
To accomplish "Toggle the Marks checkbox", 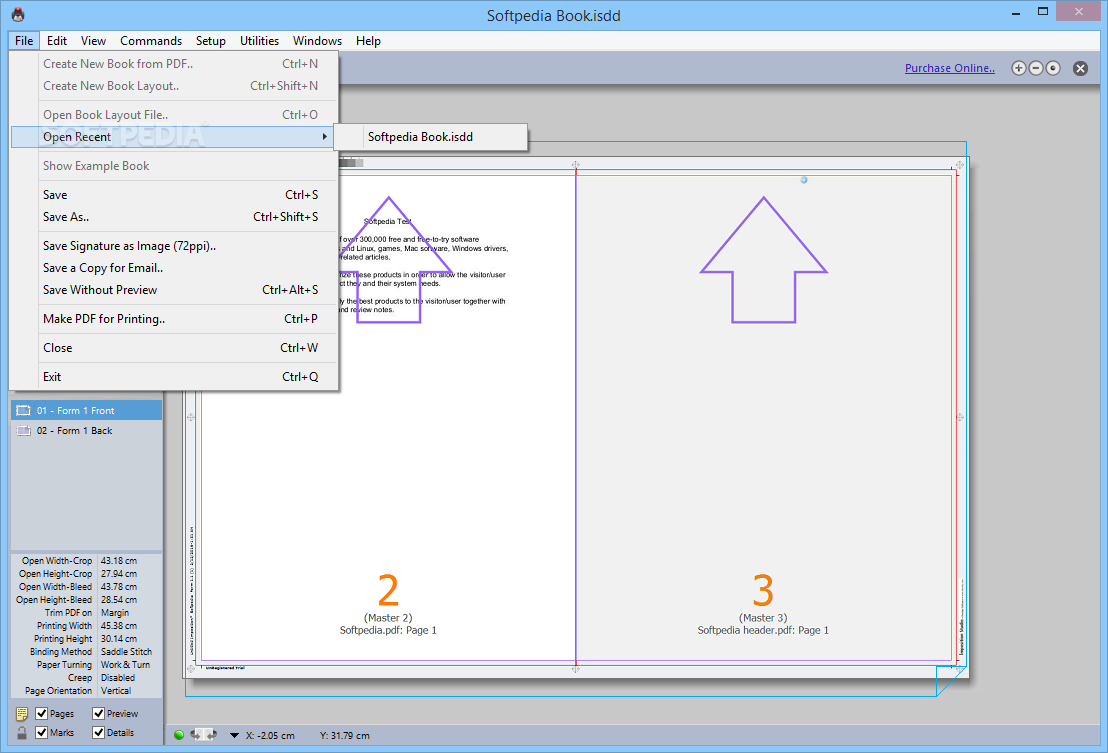I will click(x=42, y=733).
